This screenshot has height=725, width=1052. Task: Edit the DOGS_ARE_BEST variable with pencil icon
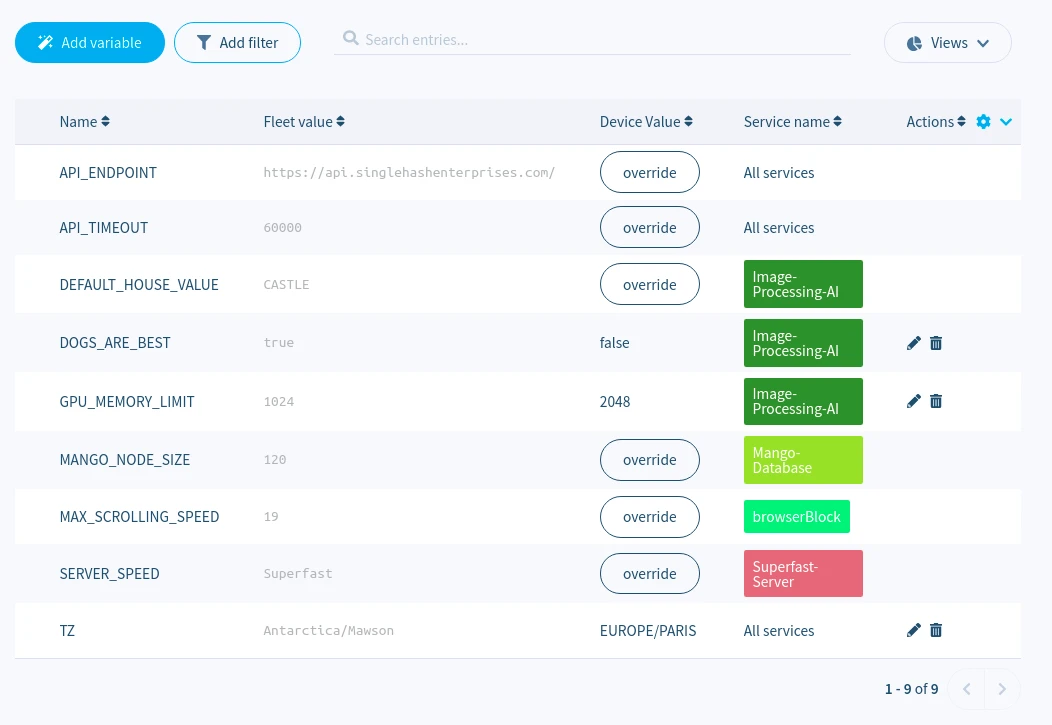(913, 343)
